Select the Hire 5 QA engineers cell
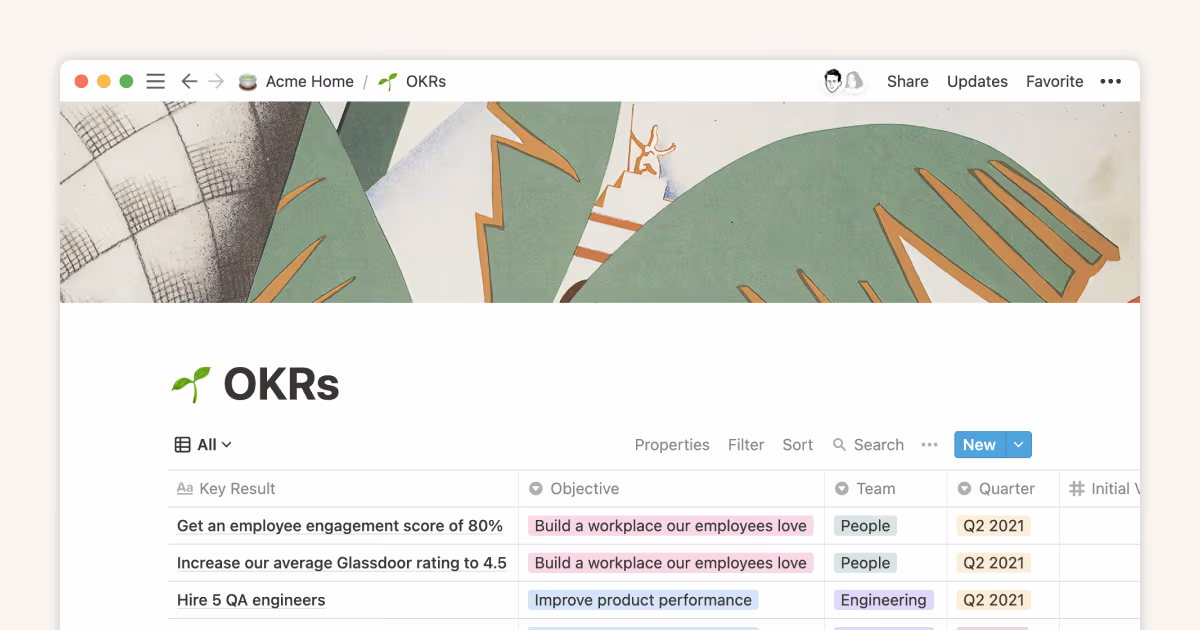 pyautogui.click(x=249, y=599)
